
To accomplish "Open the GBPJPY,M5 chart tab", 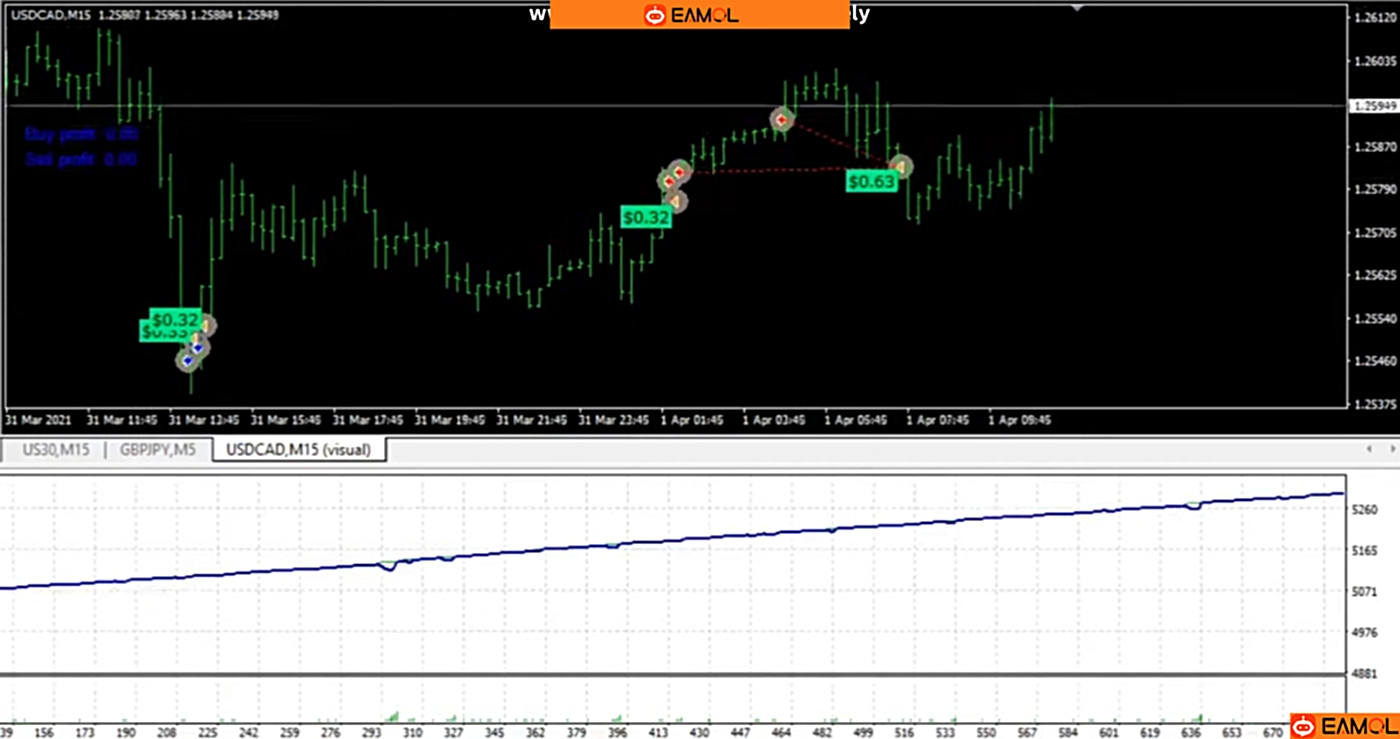I will 159,450.
